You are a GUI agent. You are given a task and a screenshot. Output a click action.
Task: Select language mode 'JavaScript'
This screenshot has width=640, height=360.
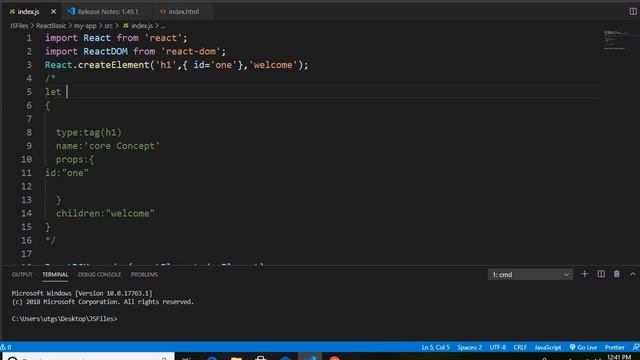(x=548, y=347)
